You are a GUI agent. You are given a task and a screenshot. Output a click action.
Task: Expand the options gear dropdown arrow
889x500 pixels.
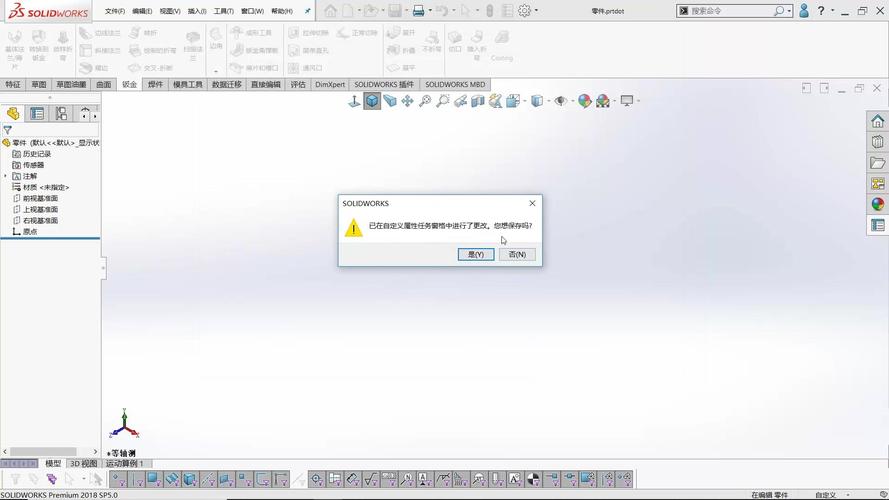click(536, 11)
